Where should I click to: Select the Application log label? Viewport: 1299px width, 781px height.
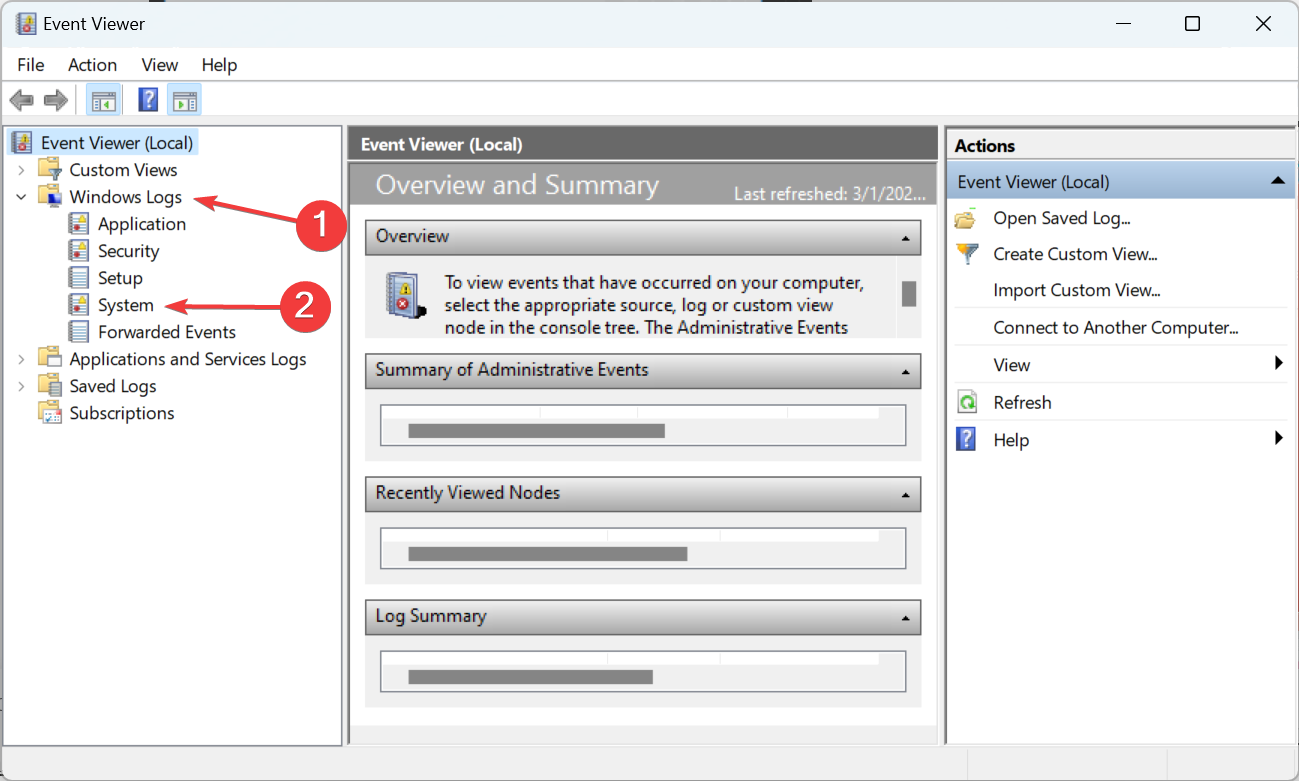(142, 224)
